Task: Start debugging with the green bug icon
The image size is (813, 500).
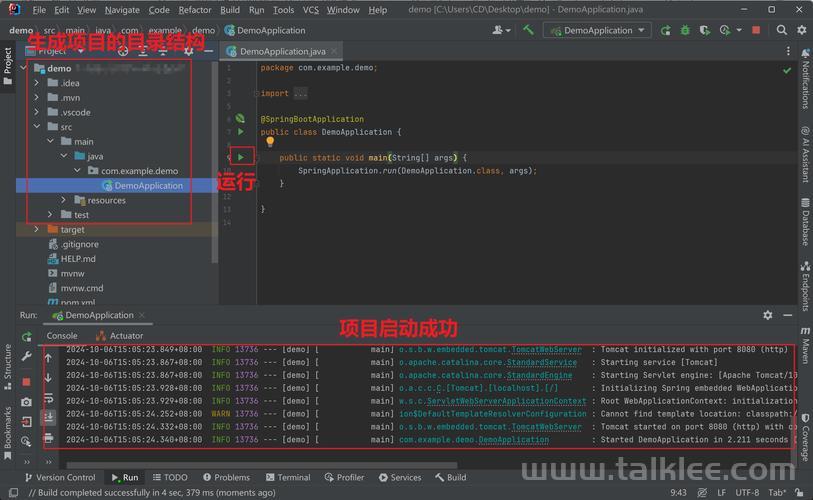Action: coord(685,31)
